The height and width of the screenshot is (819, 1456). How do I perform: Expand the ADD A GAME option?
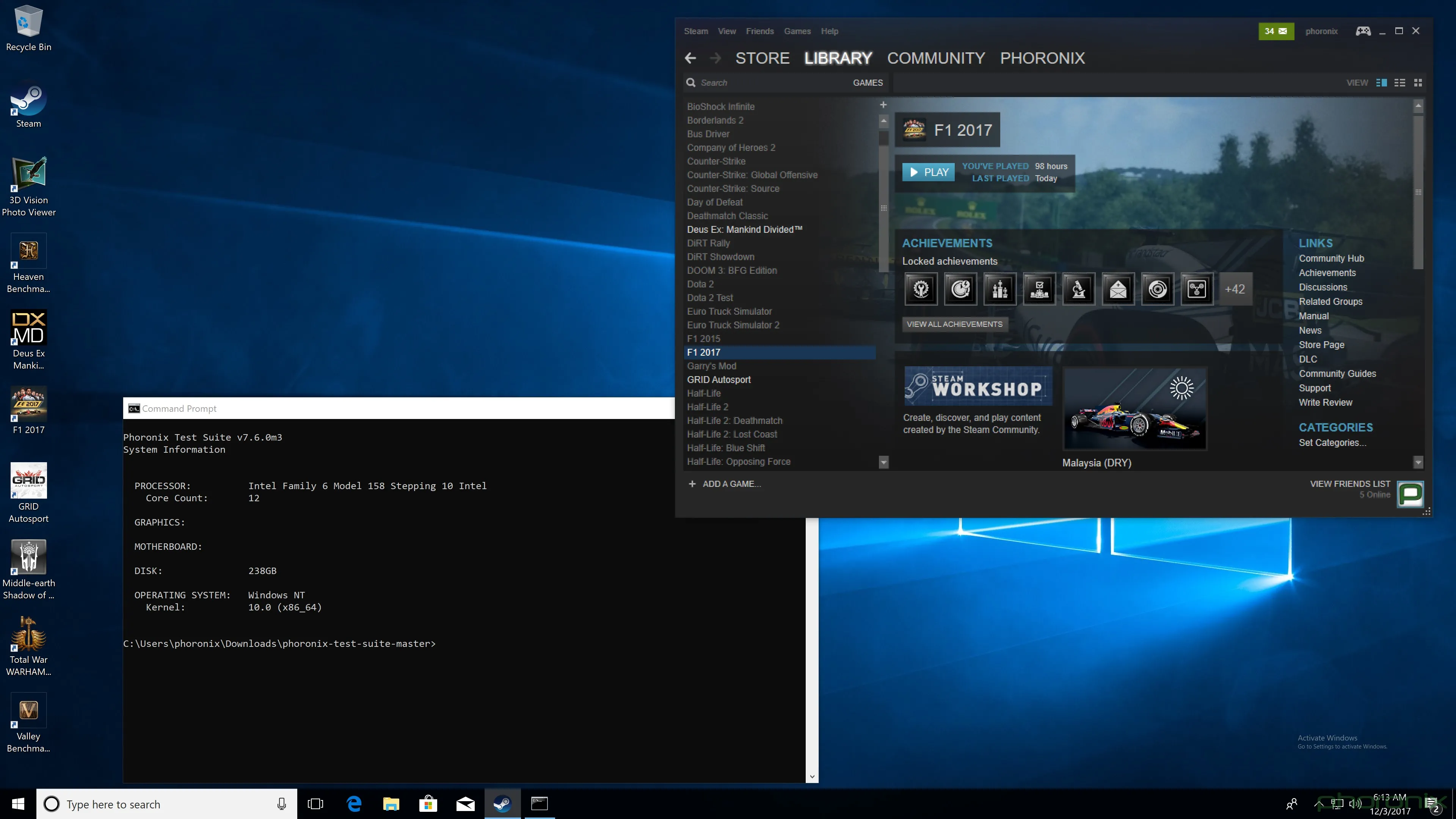click(x=724, y=483)
